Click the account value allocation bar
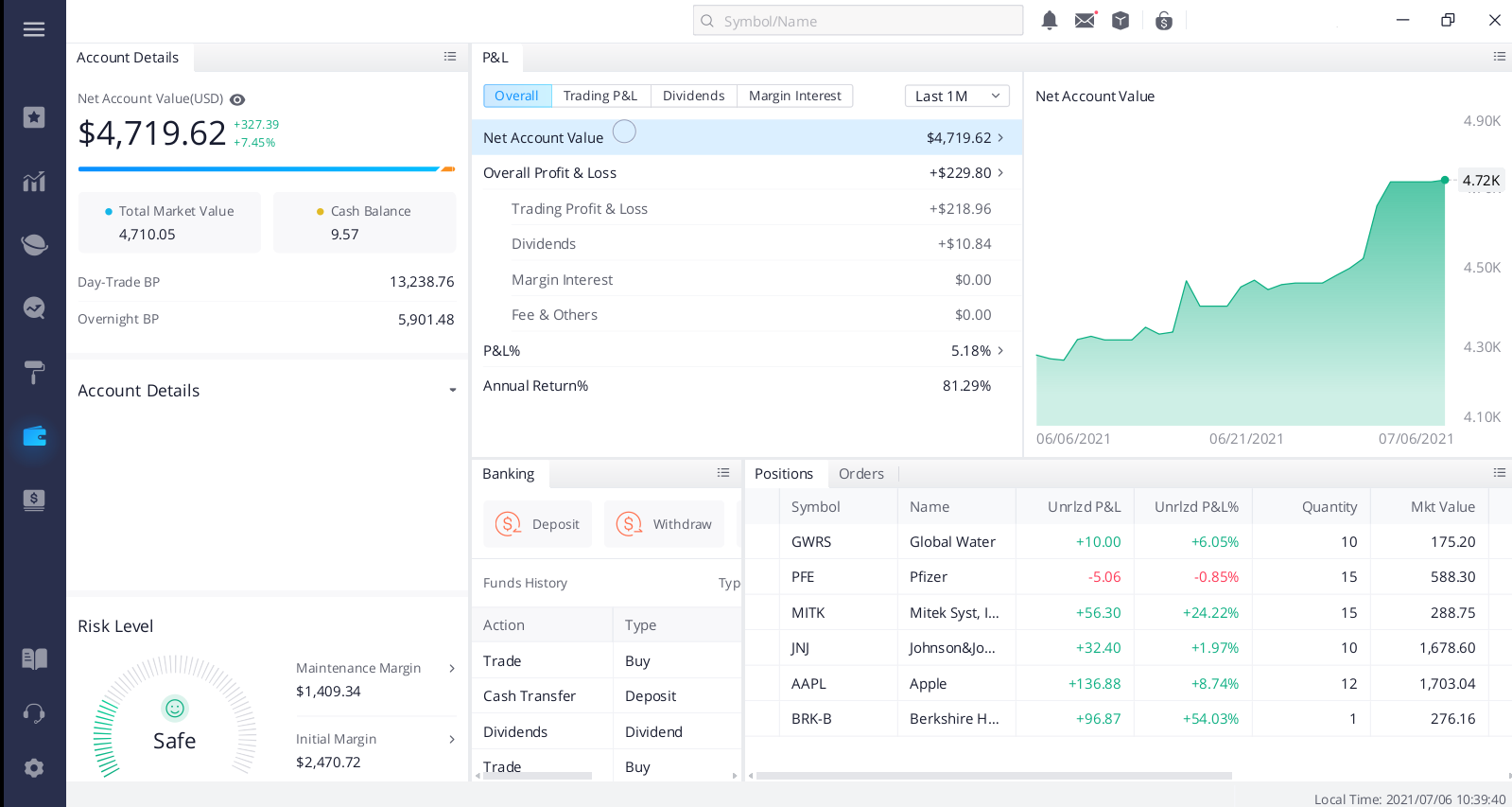 coord(267,169)
